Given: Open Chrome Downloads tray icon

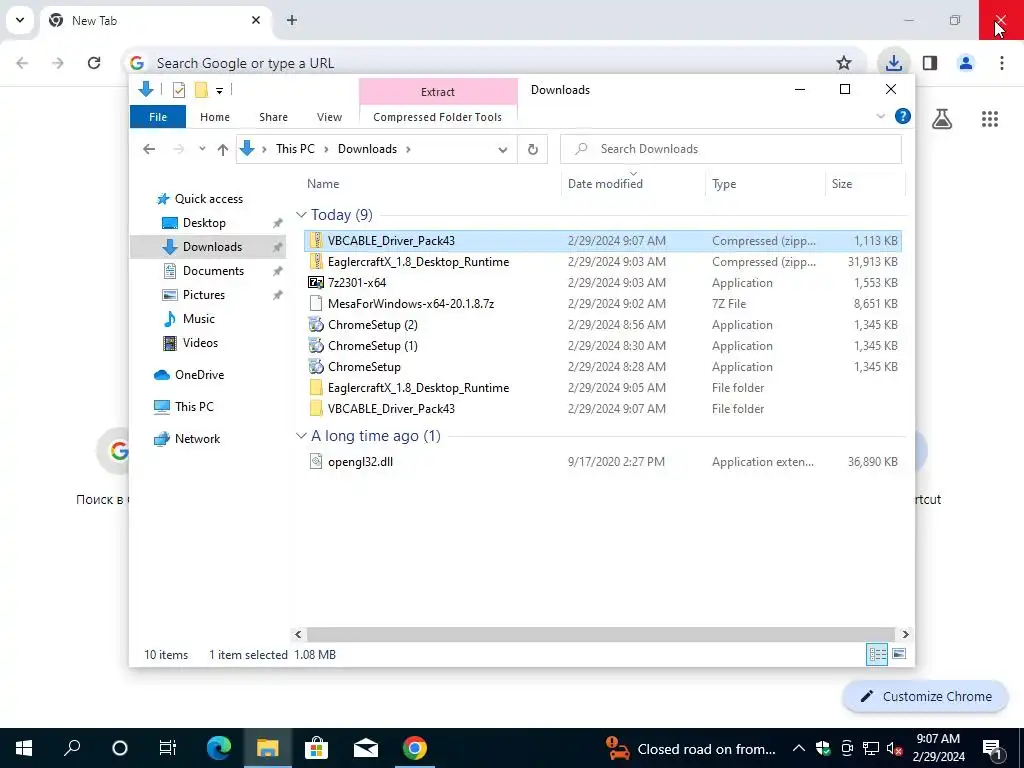Looking at the screenshot, I should coord(893,63).
